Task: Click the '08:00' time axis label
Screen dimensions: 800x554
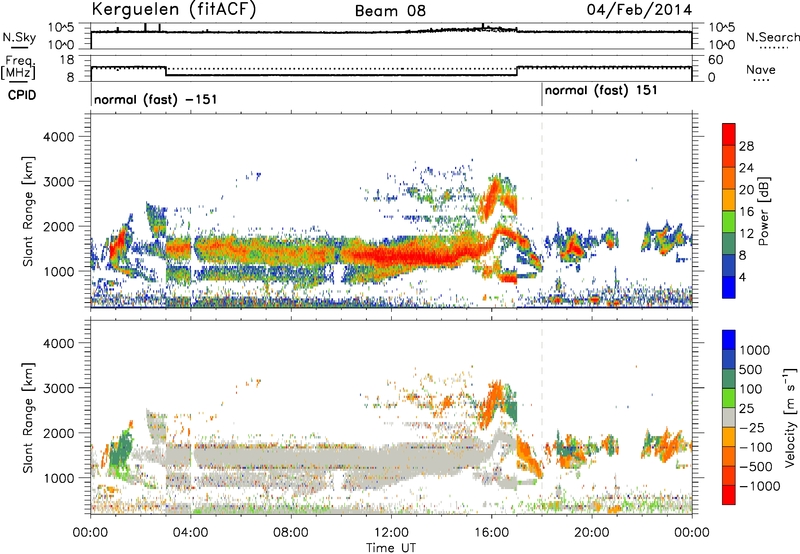Action: coord(290,533)
